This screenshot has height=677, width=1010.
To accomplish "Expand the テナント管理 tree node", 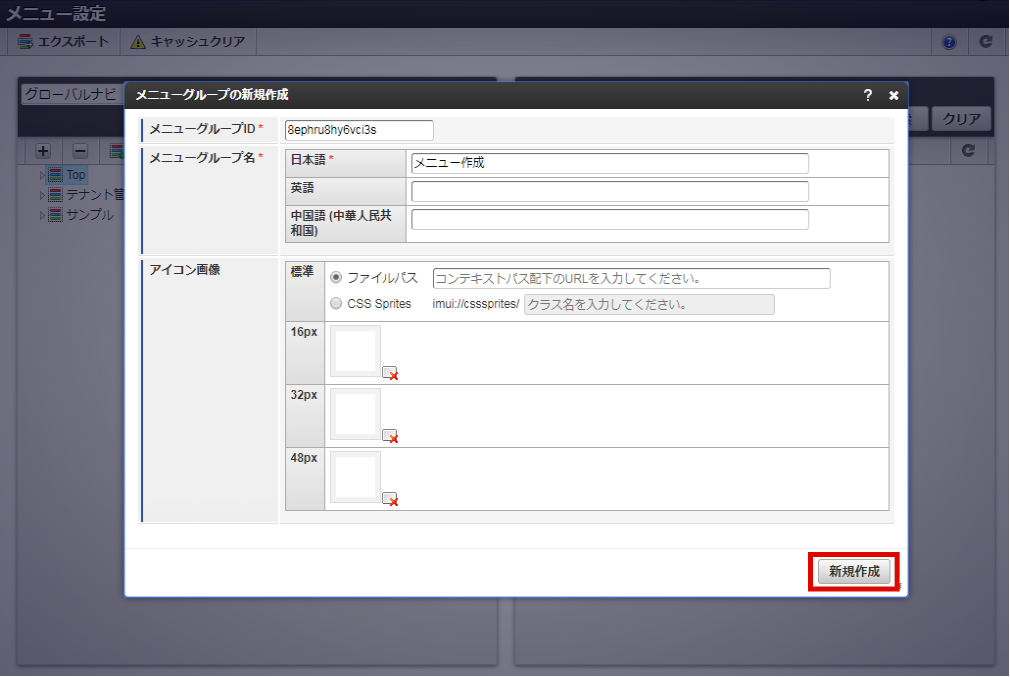I will point(44,194).
